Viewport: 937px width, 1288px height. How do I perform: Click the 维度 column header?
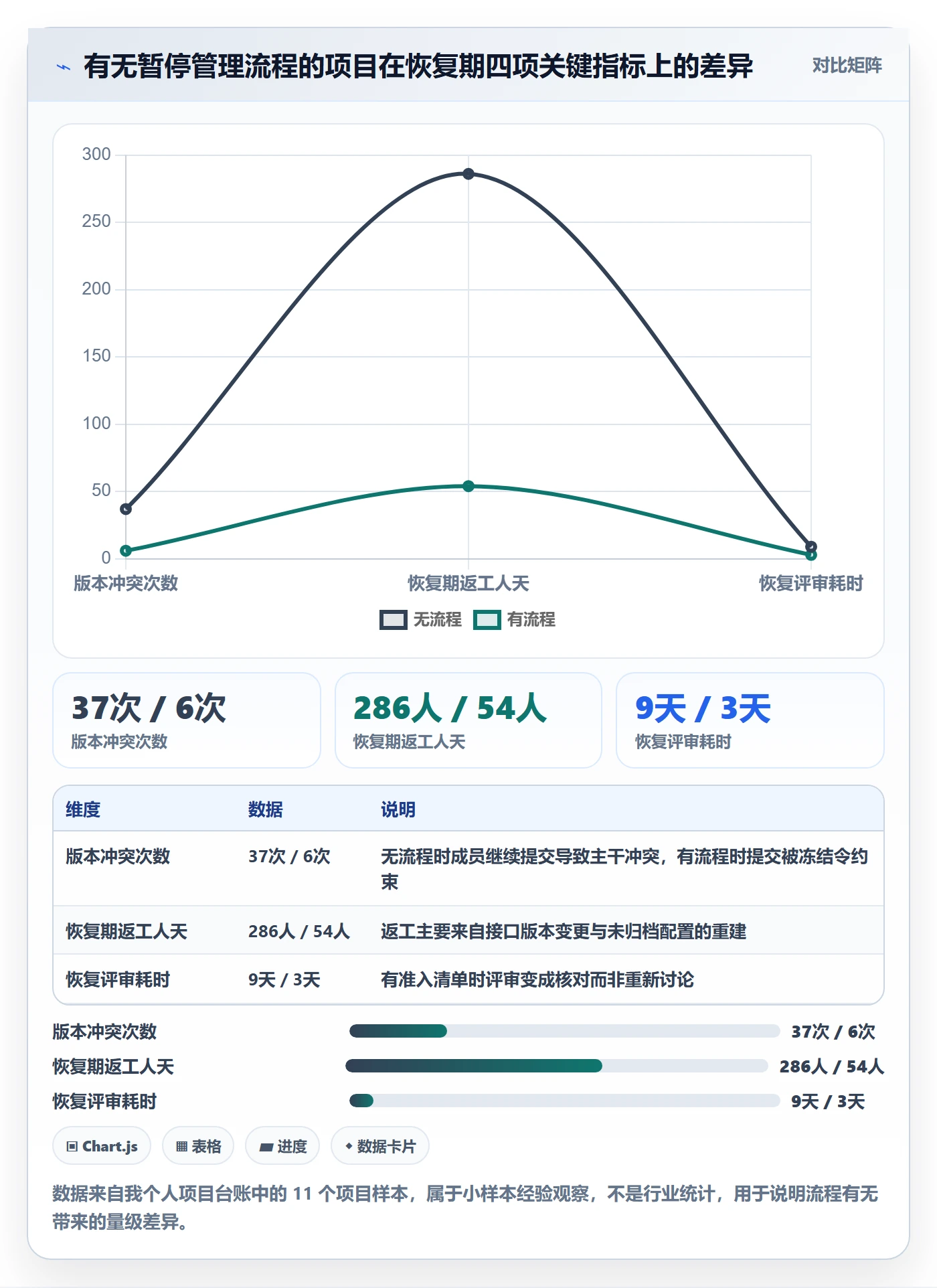pos(83,810)
